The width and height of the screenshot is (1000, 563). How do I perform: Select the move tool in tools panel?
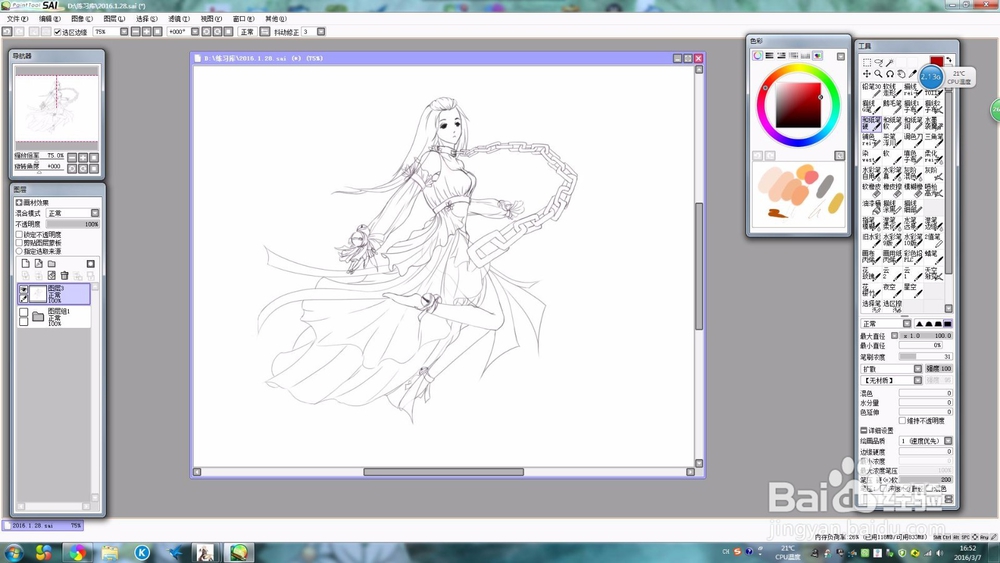tap(867, 74)
